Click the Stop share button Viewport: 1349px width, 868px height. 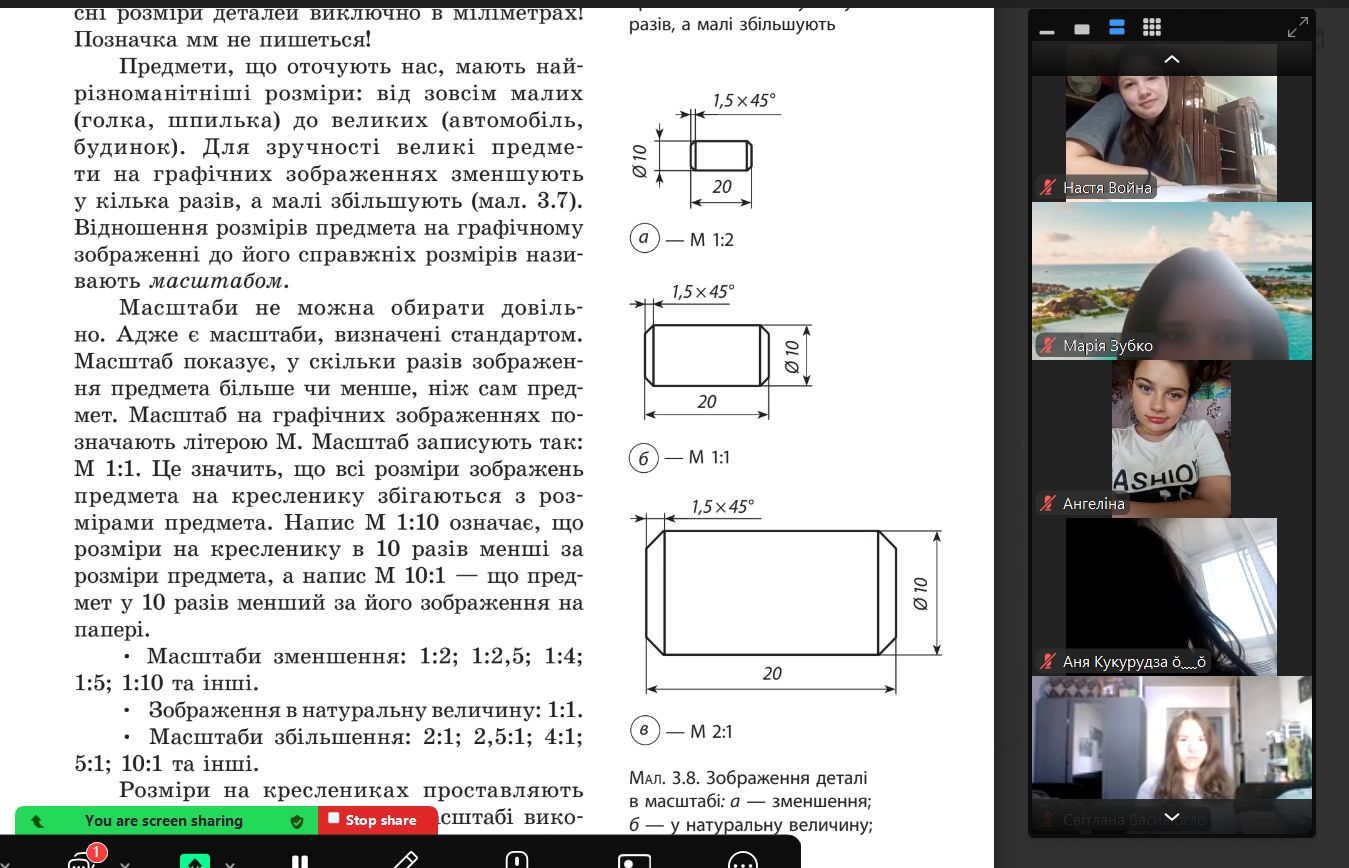(x=378, y=820)
